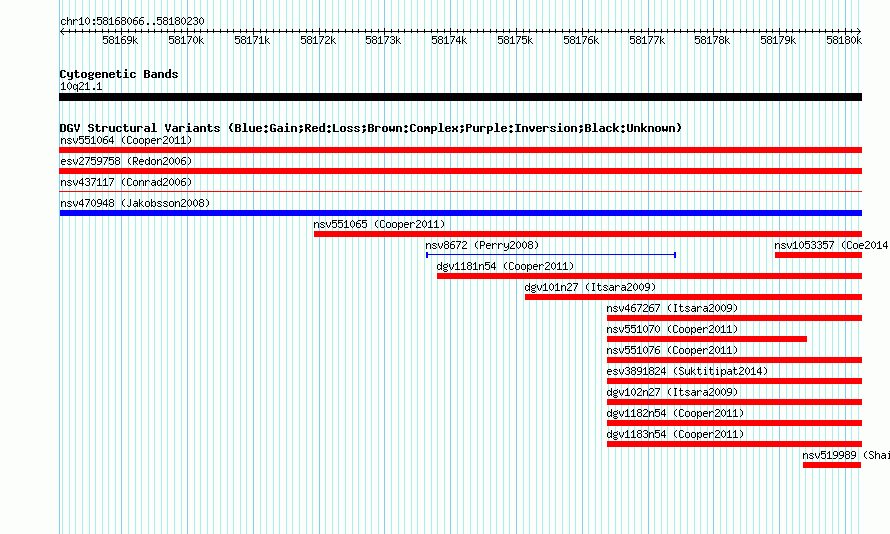The image size is (890, 534).
Task: Open the nsv519989 variant label
Action: coord(846,455)
